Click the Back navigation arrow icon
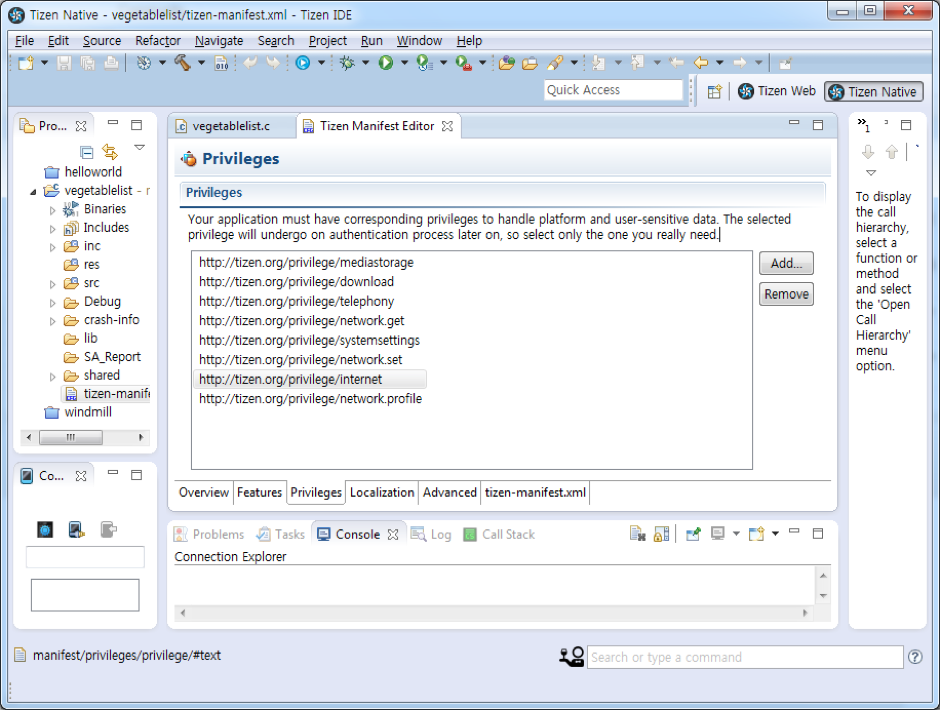 click(x=701, y=62)
